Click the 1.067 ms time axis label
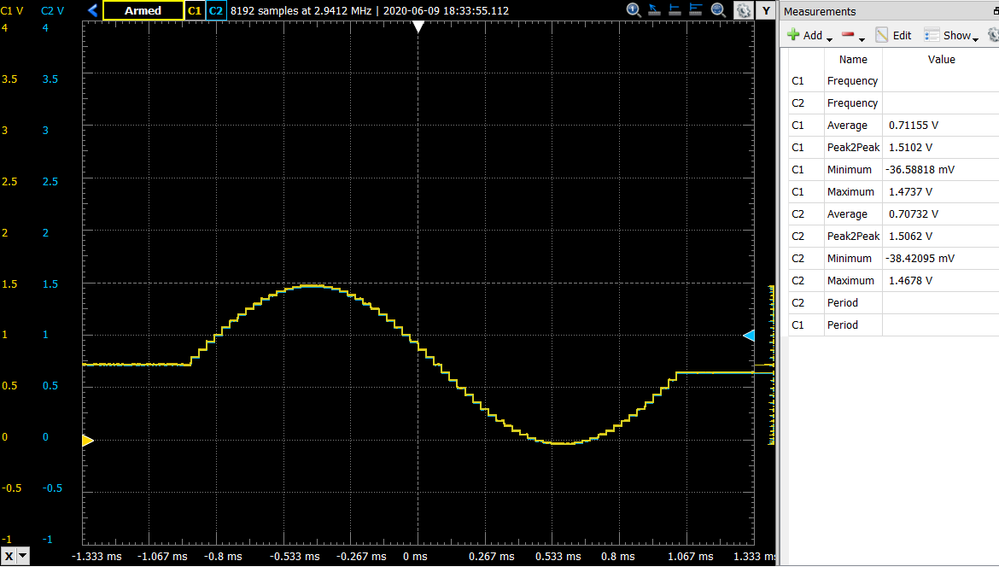The image size is (999, 567). point(690,556)
